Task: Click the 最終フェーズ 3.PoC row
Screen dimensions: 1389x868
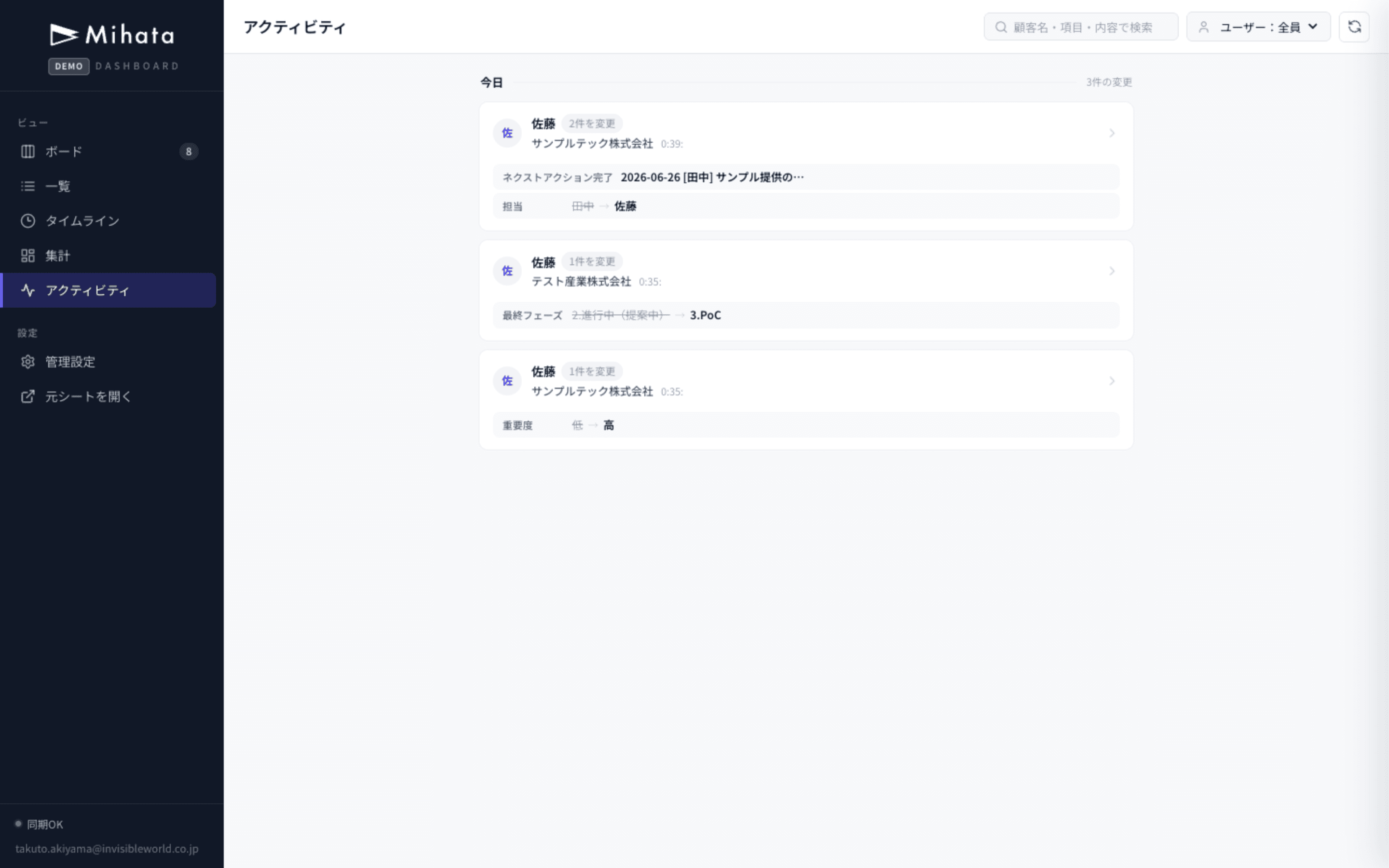Action: coord(806,315)
